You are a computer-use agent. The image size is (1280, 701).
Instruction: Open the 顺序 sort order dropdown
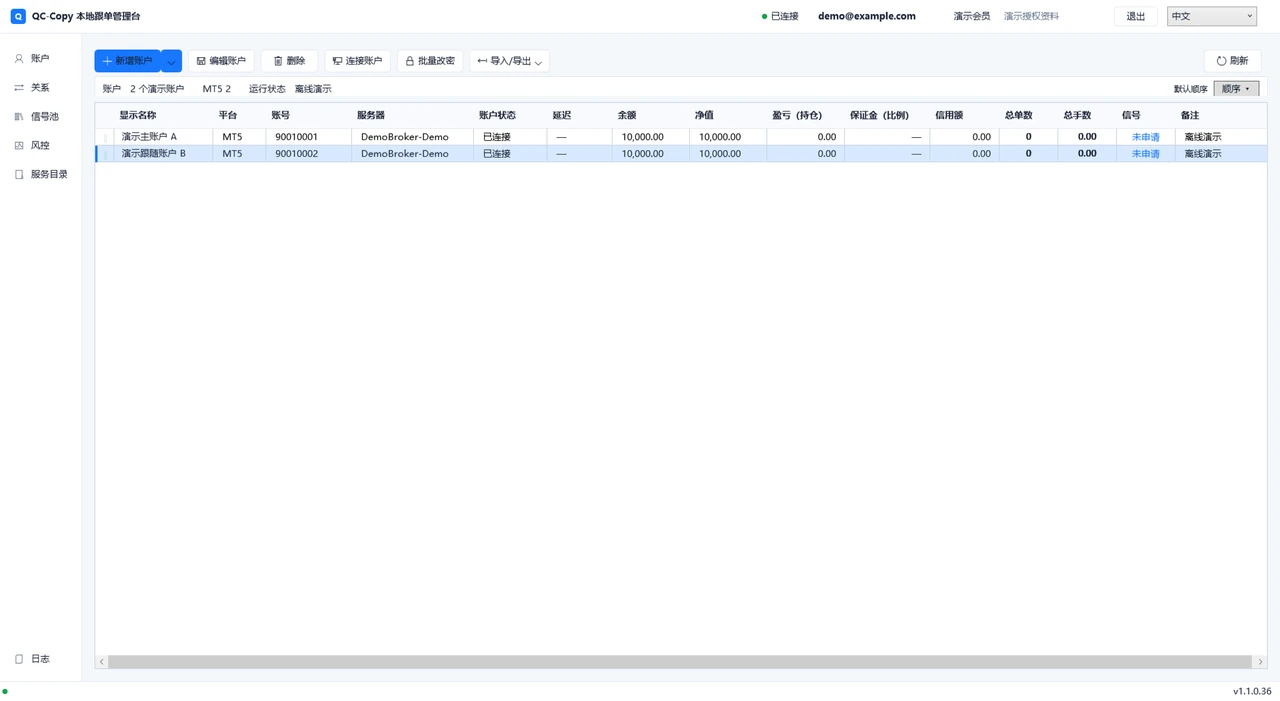(1236, 89)
